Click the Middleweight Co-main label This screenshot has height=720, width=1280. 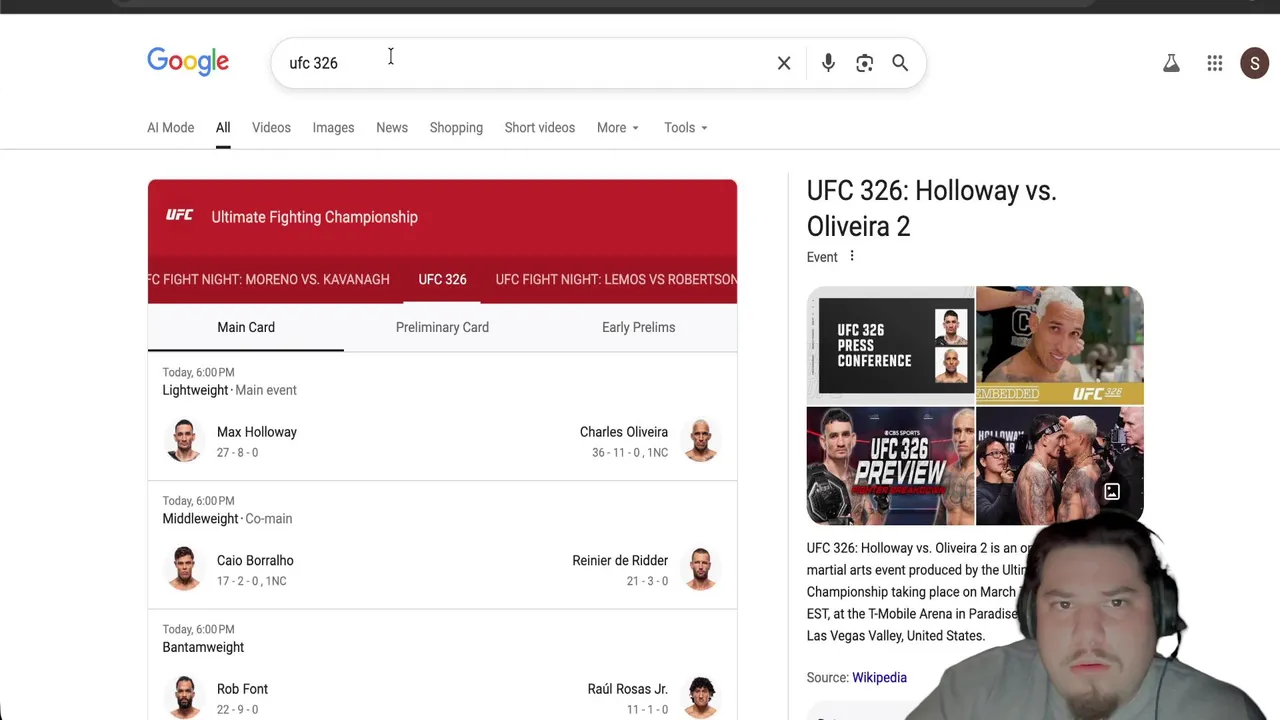point(227,518)
